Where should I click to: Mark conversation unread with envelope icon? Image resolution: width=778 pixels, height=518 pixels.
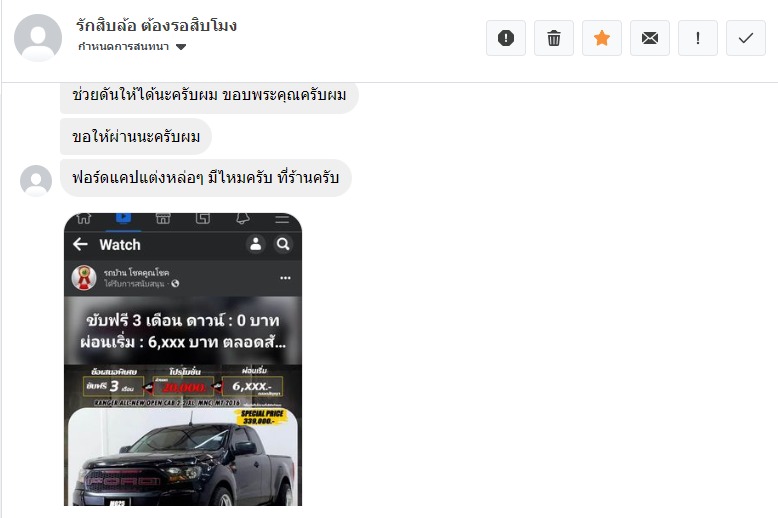coord(650,38)
